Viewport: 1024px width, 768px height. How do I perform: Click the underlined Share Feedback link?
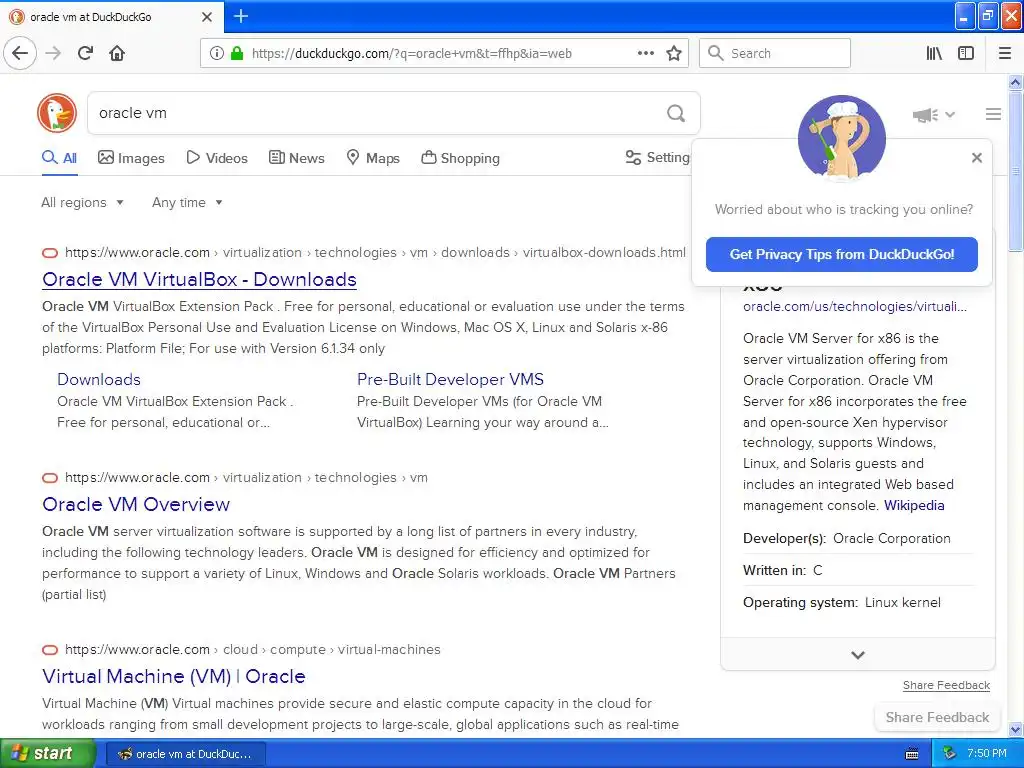click(x=946, y=685)
